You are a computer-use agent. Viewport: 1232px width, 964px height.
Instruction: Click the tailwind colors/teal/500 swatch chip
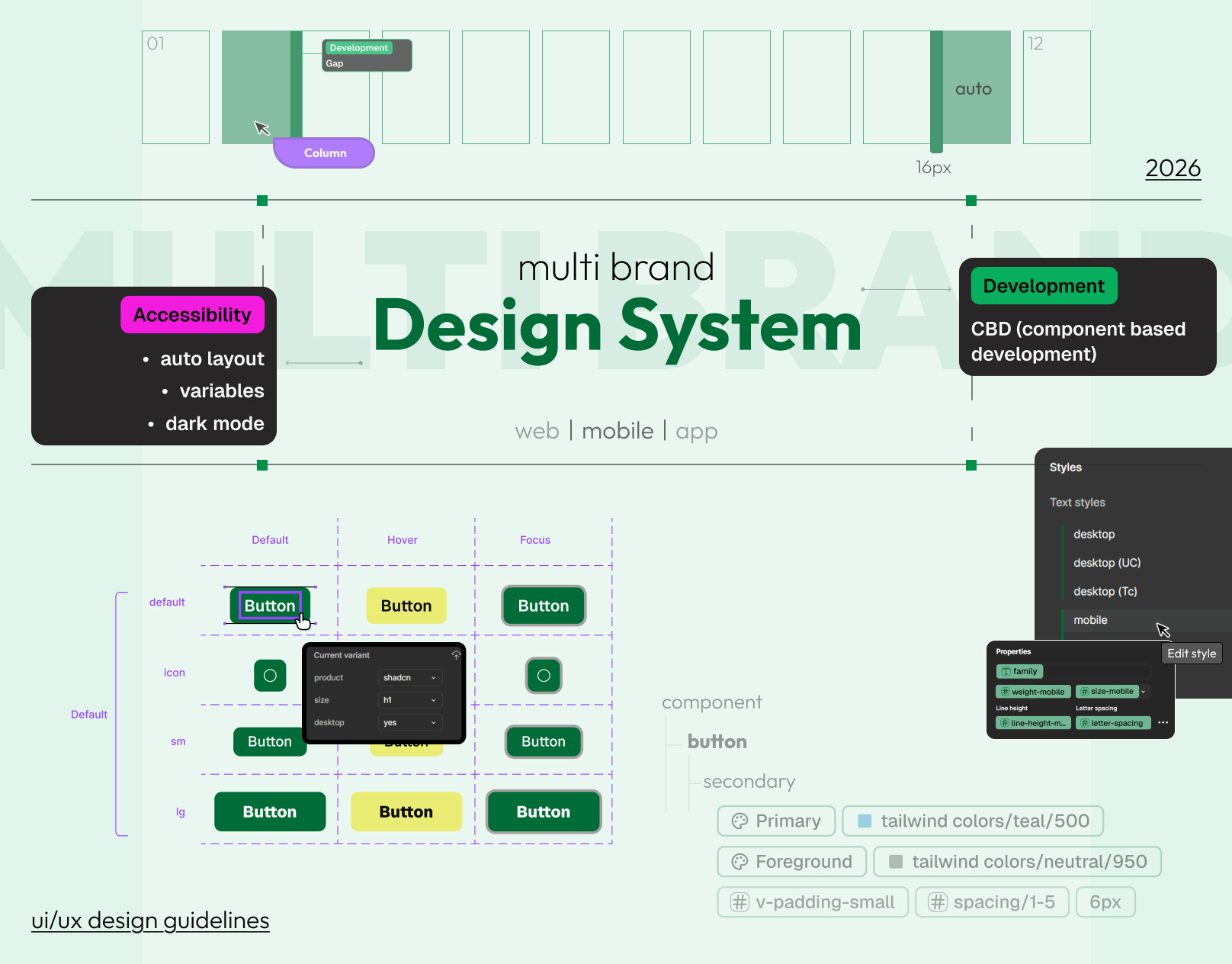click(973, 821)
